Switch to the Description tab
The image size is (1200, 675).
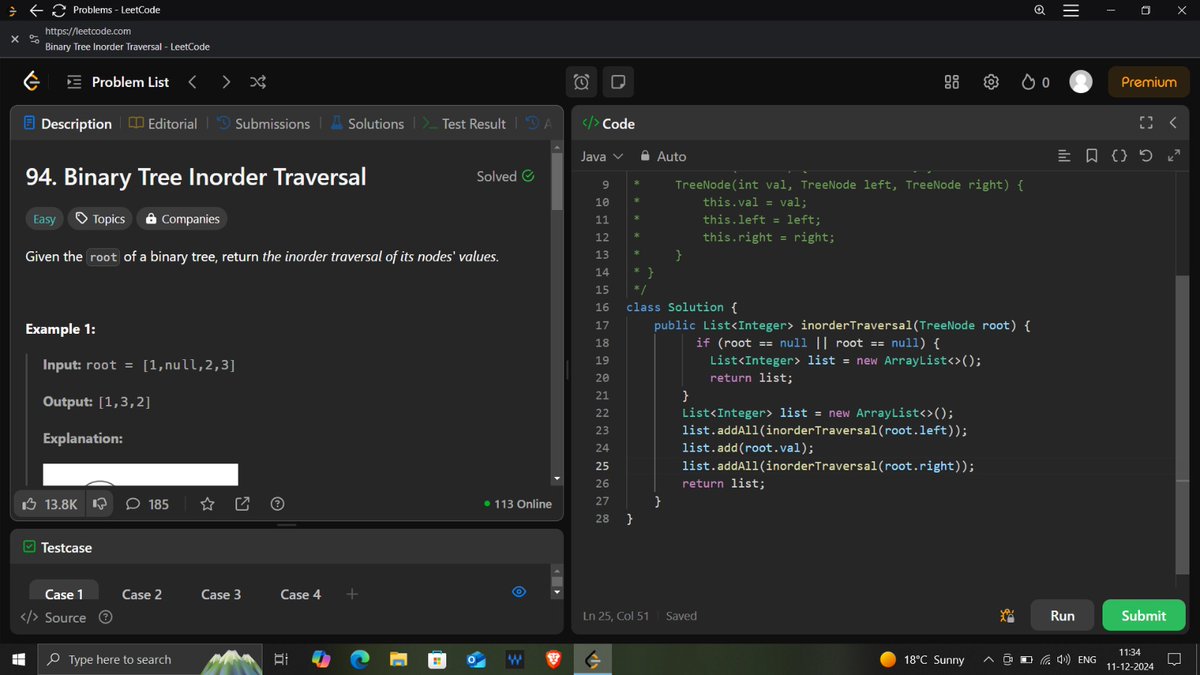pos(68,124)
